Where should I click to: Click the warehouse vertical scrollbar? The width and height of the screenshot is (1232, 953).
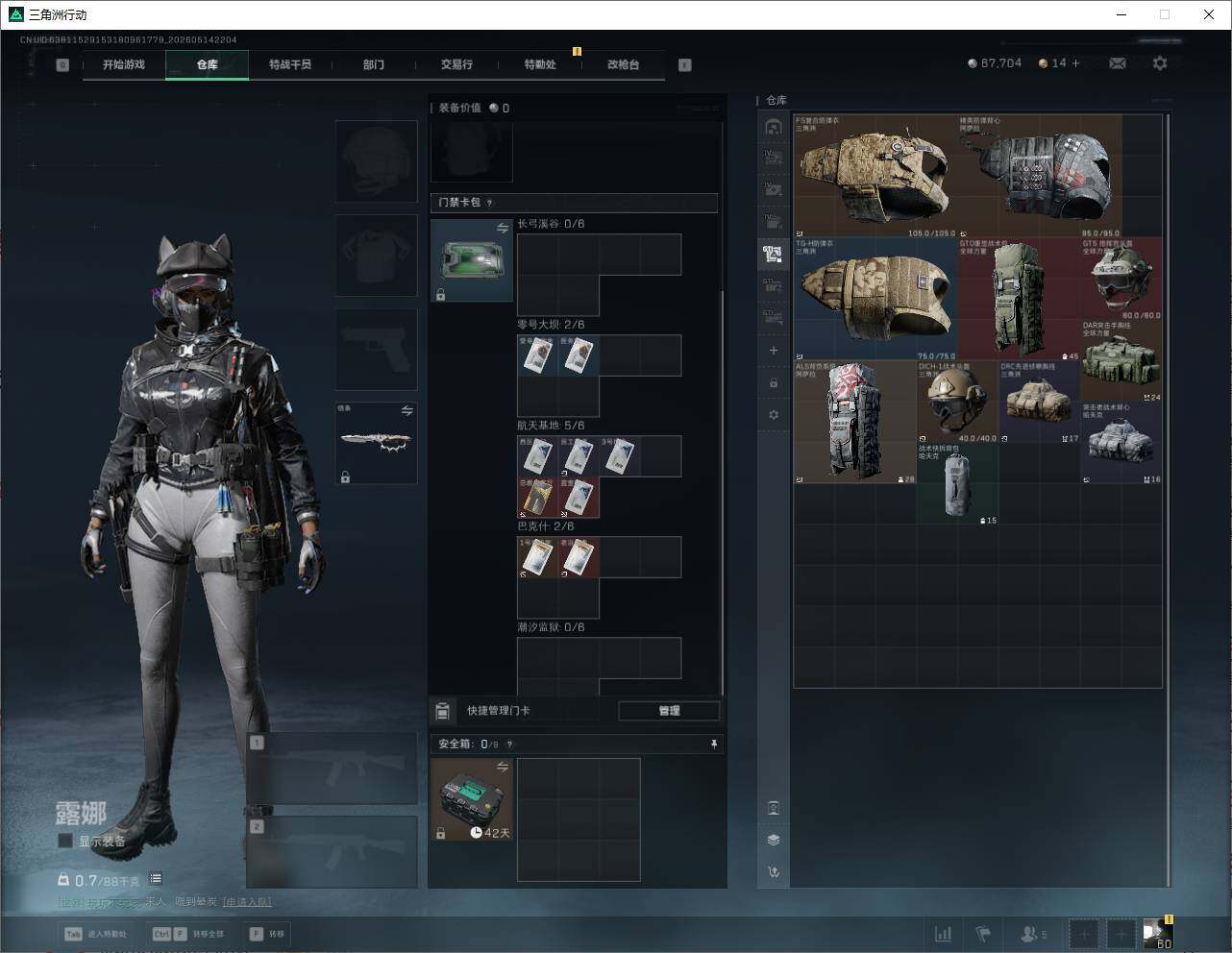point(1169,500)
